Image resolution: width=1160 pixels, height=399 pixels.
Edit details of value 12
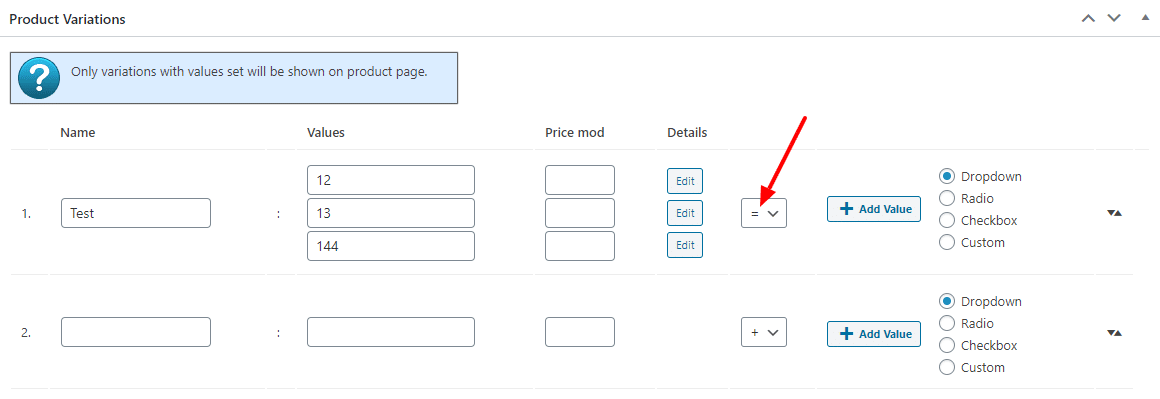point(685,181)
